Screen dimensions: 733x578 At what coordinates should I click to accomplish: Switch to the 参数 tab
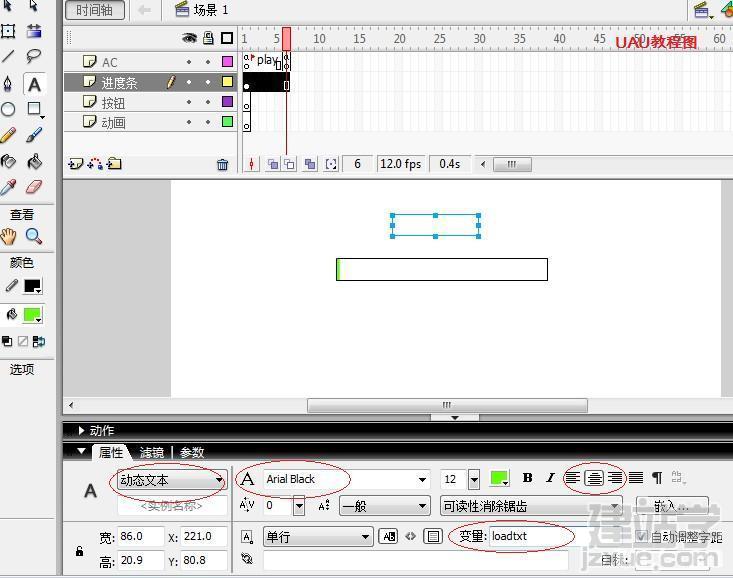[192, 452]
